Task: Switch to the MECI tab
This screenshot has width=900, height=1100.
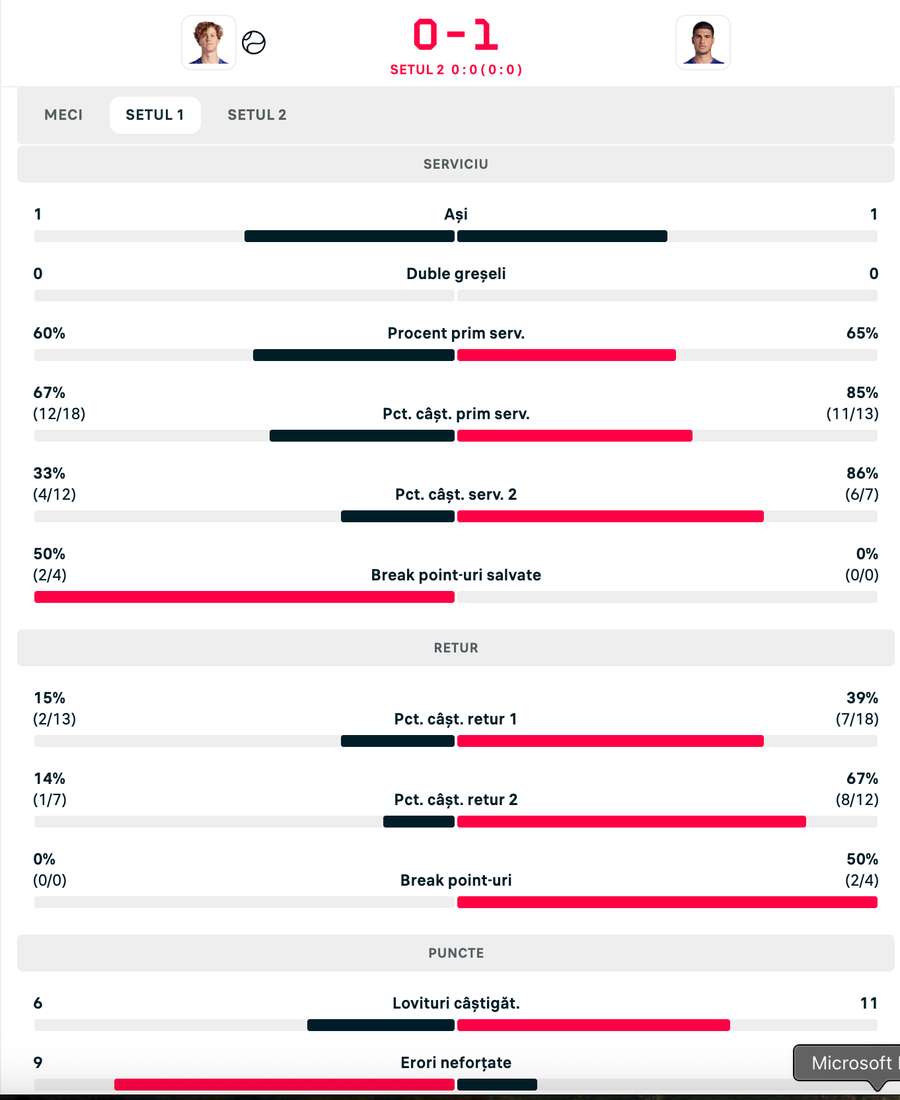Action: click(63, 114)
